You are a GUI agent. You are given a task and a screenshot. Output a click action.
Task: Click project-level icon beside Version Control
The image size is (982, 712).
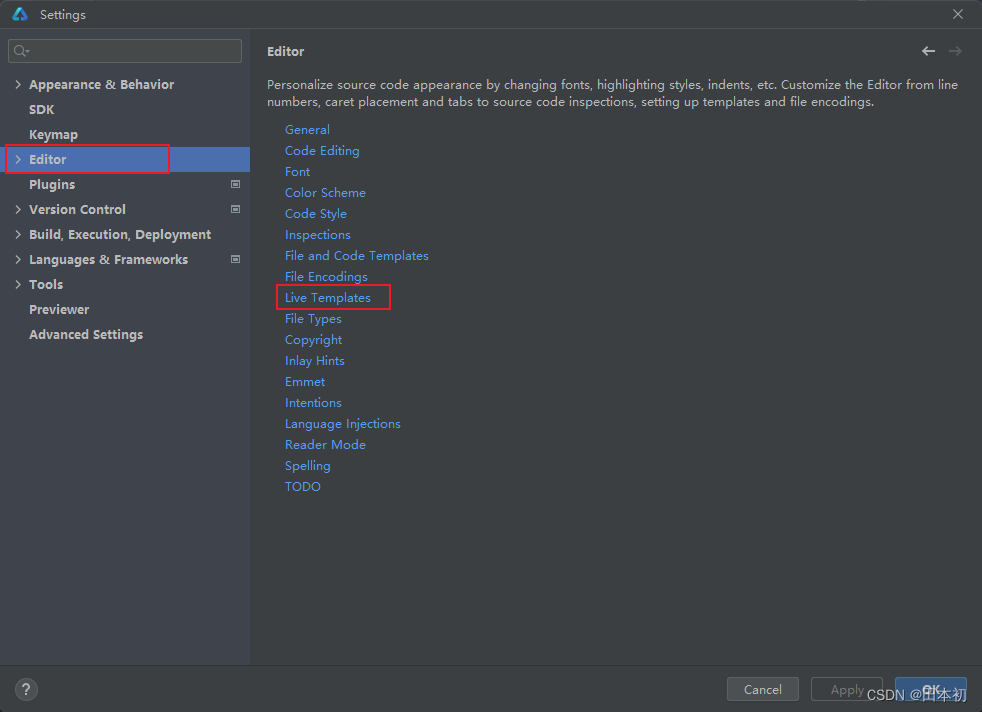click(x=235, y=209)
